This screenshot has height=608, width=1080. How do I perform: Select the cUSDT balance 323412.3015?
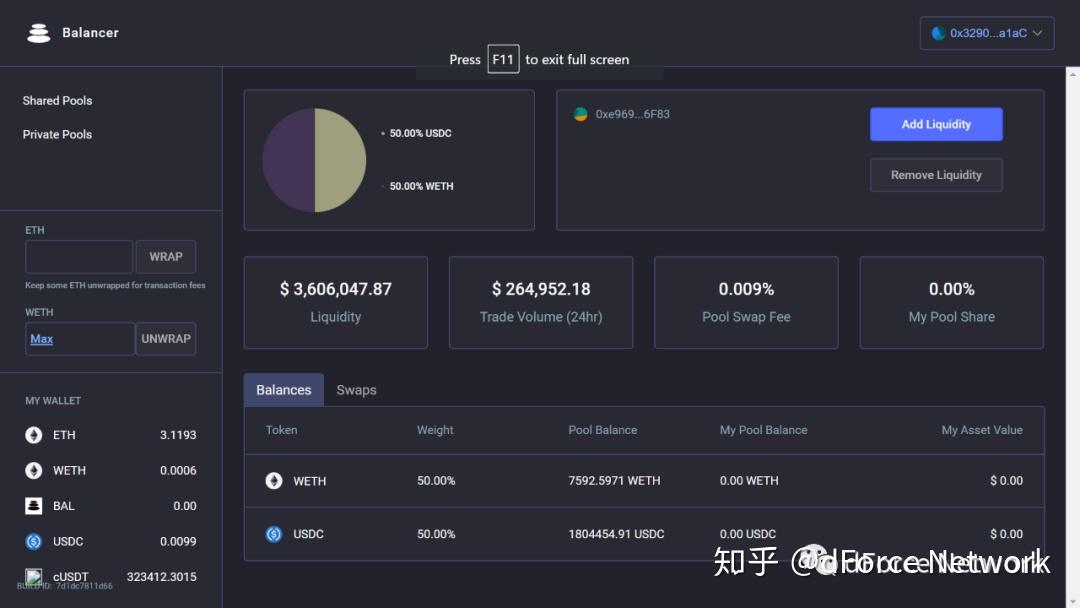(x=161, y=576)
